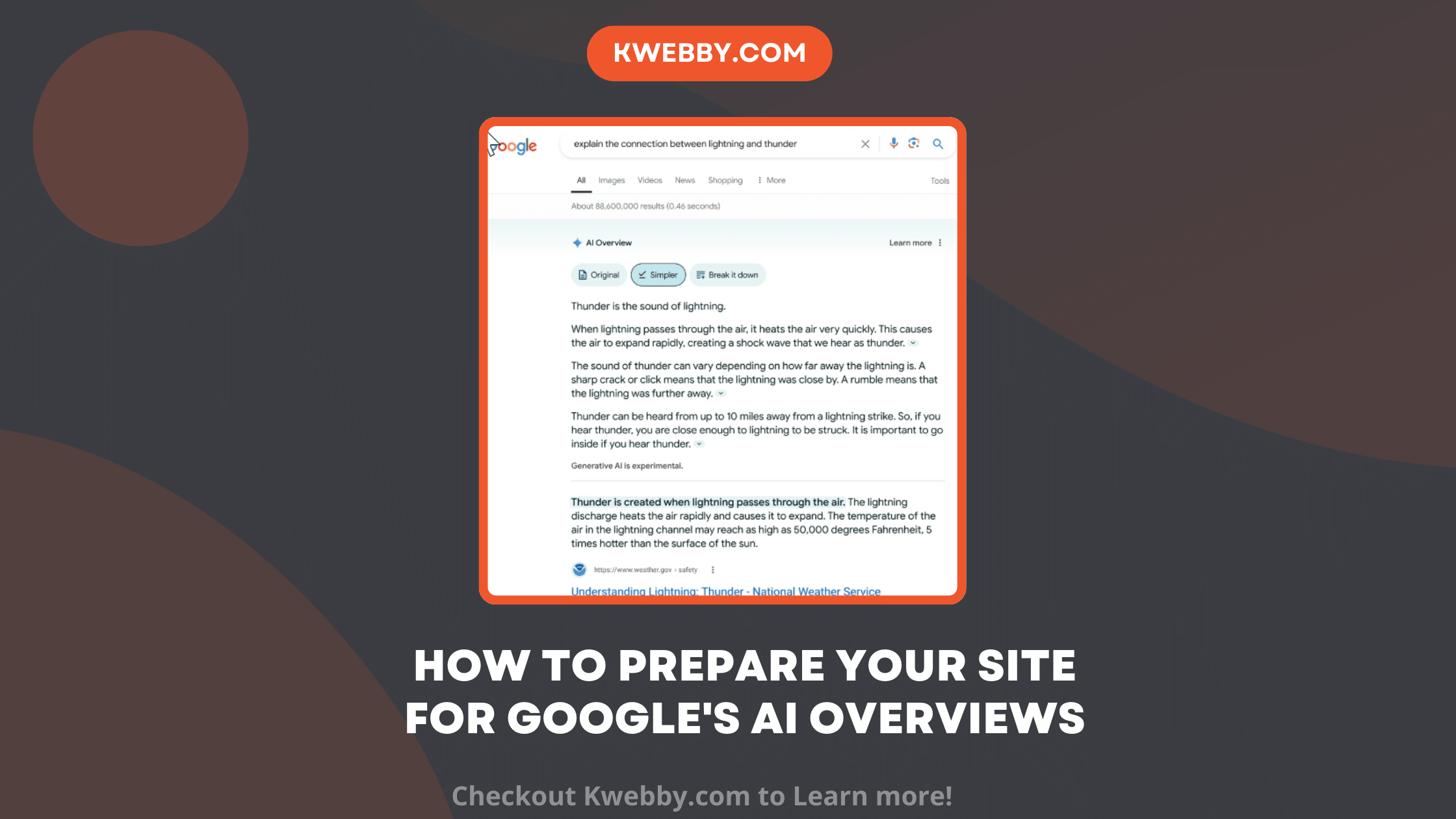Open the More search tools menu
This screenshot has width=1456, height=819.
tap(775, 180)
